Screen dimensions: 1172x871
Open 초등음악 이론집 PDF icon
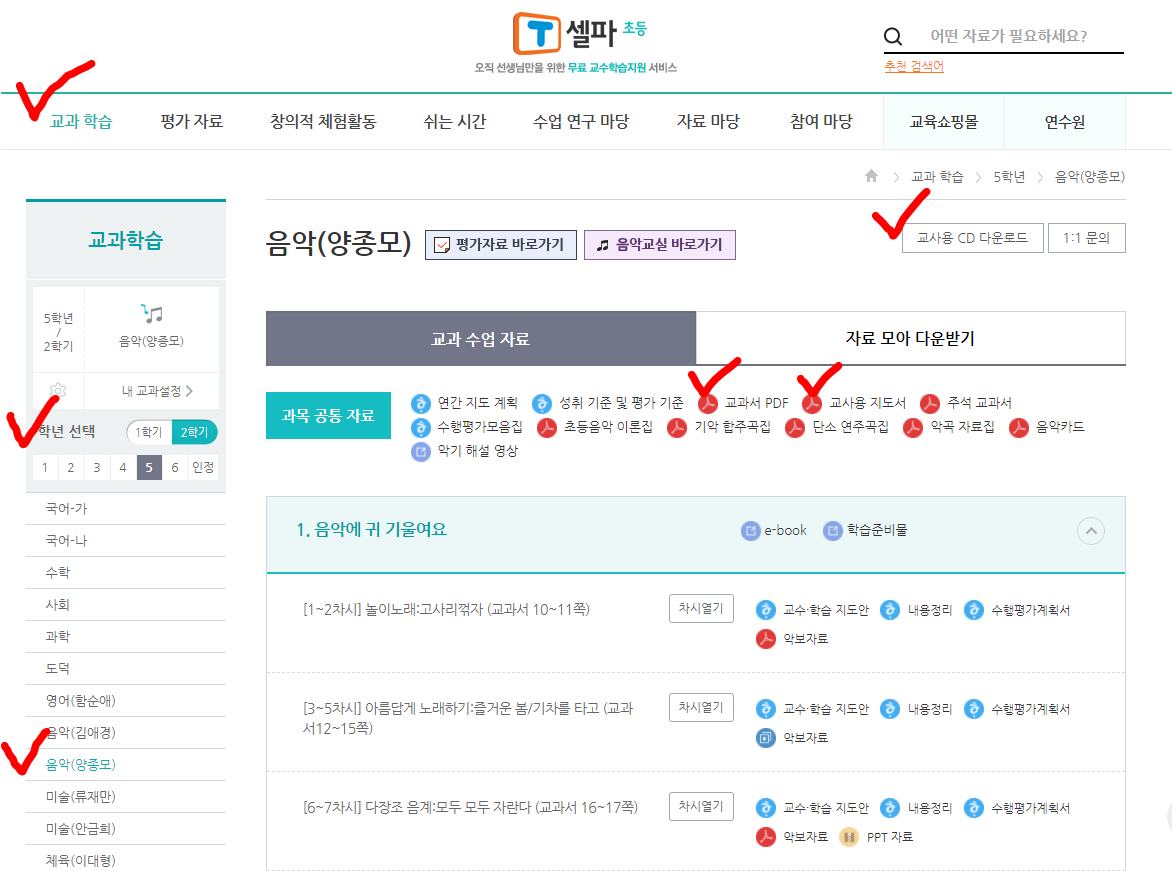547,428
